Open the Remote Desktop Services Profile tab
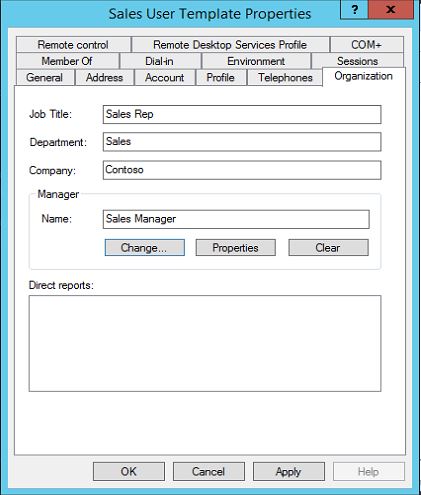421x495 pixels. (x=230, y=45)
